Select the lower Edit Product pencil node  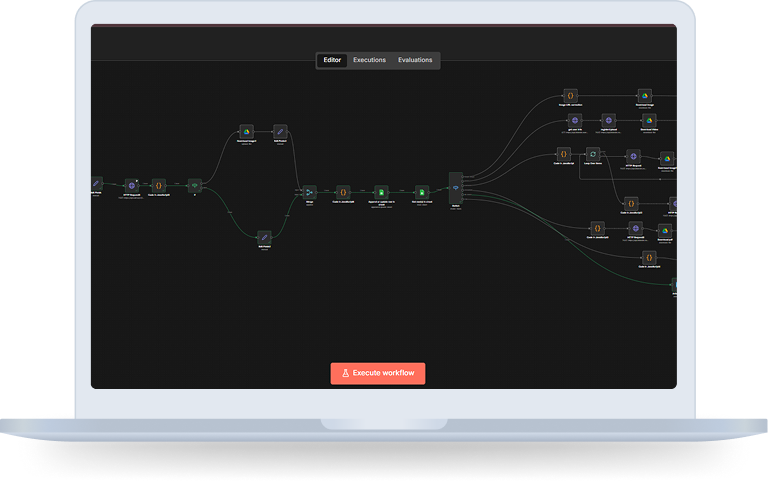pyautogui.click(x=264, y=236)
